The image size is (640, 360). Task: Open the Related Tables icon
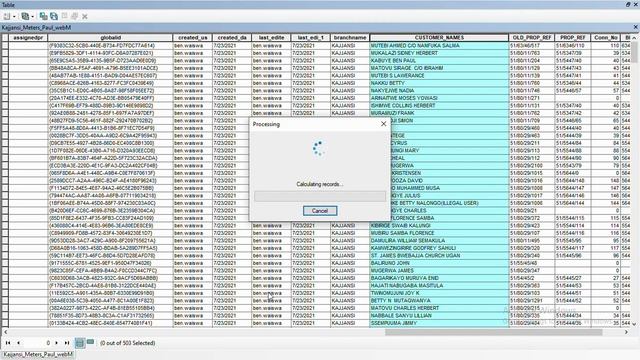[x=25, y=16]
